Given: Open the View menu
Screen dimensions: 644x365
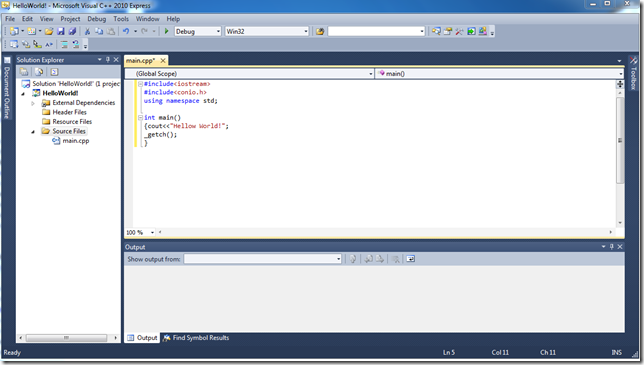Looking at the screenshot, I should [x=46, y=19].
